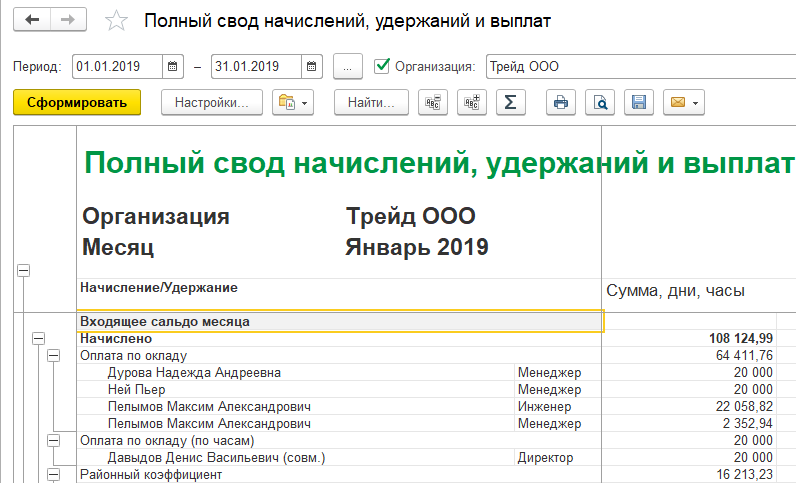Open the send by email dropdown
This screenshot has width=796, height=483.
(x=684, y=103)
